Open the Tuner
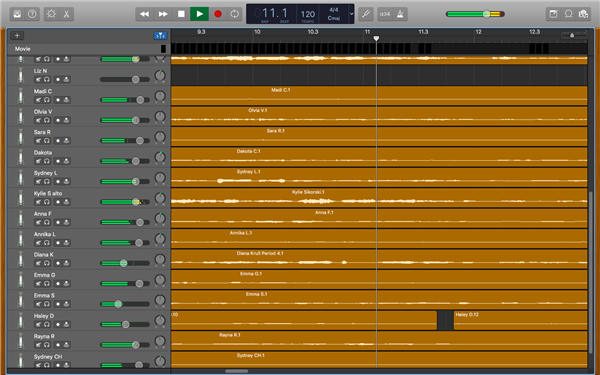This screenshot has width=600, height=375. tap(366, 14)
